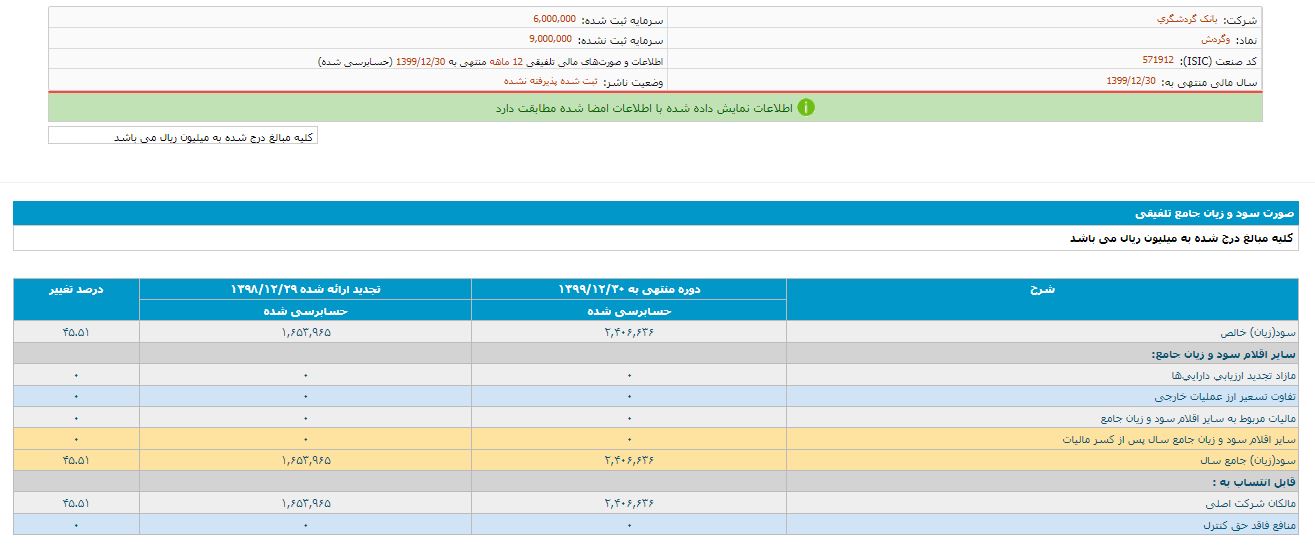Click the درصد تغییر column header
This screenshot has width=1315, height=549.
click(x=76, y=290)
